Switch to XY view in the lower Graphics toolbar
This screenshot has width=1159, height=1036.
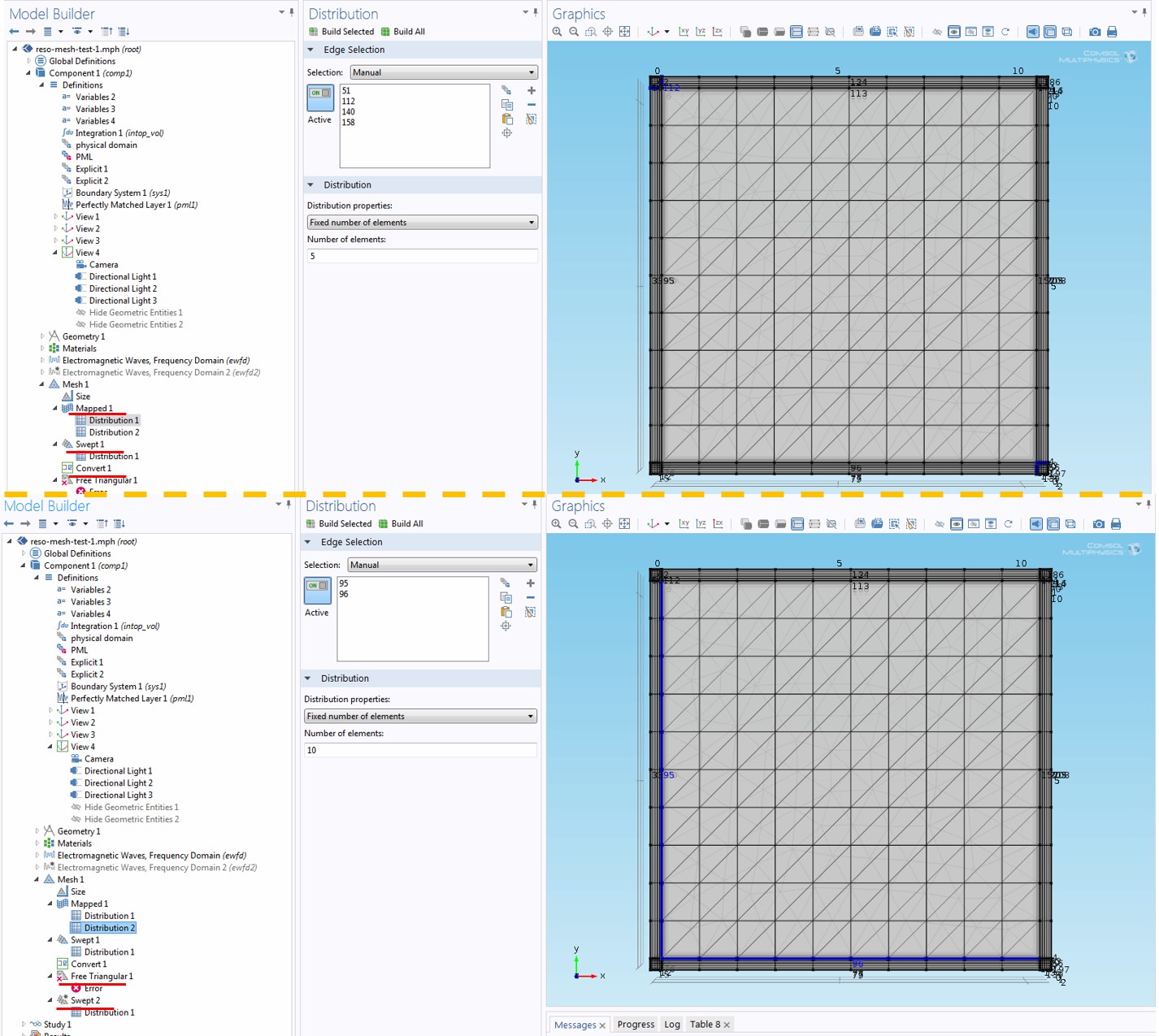(x=684, y=524)
